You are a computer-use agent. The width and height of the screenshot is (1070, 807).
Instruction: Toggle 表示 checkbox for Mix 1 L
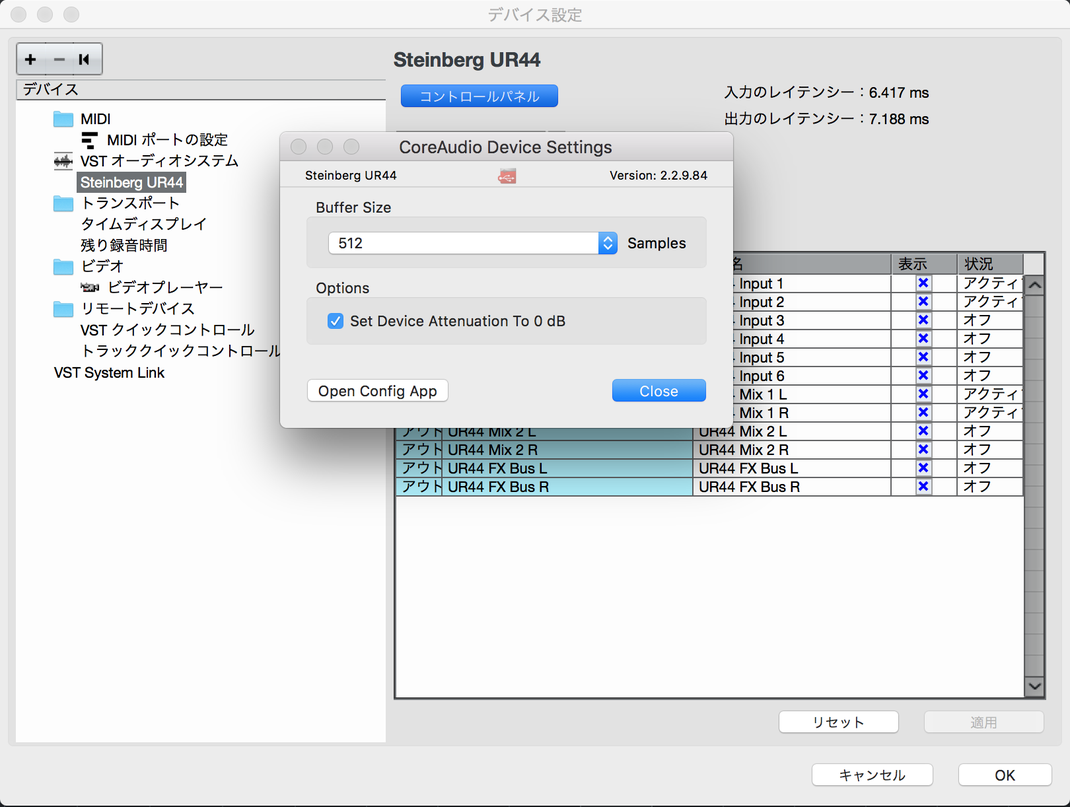(923, 394)
